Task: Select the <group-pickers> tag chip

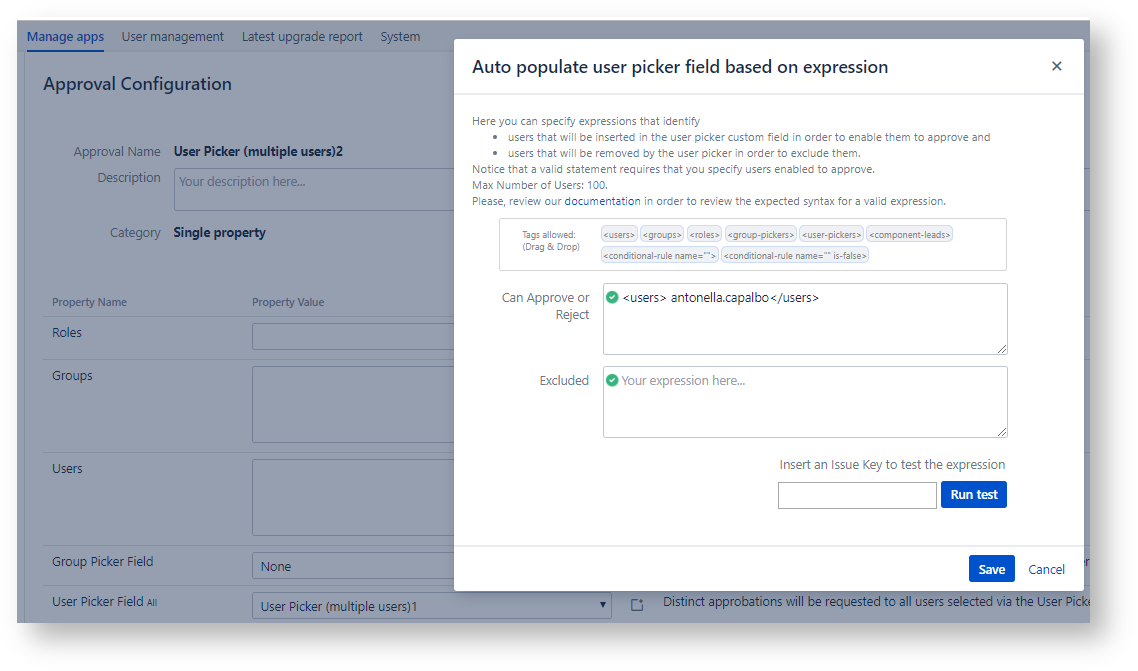Action: pyautogui.click(x=760, y=235)
